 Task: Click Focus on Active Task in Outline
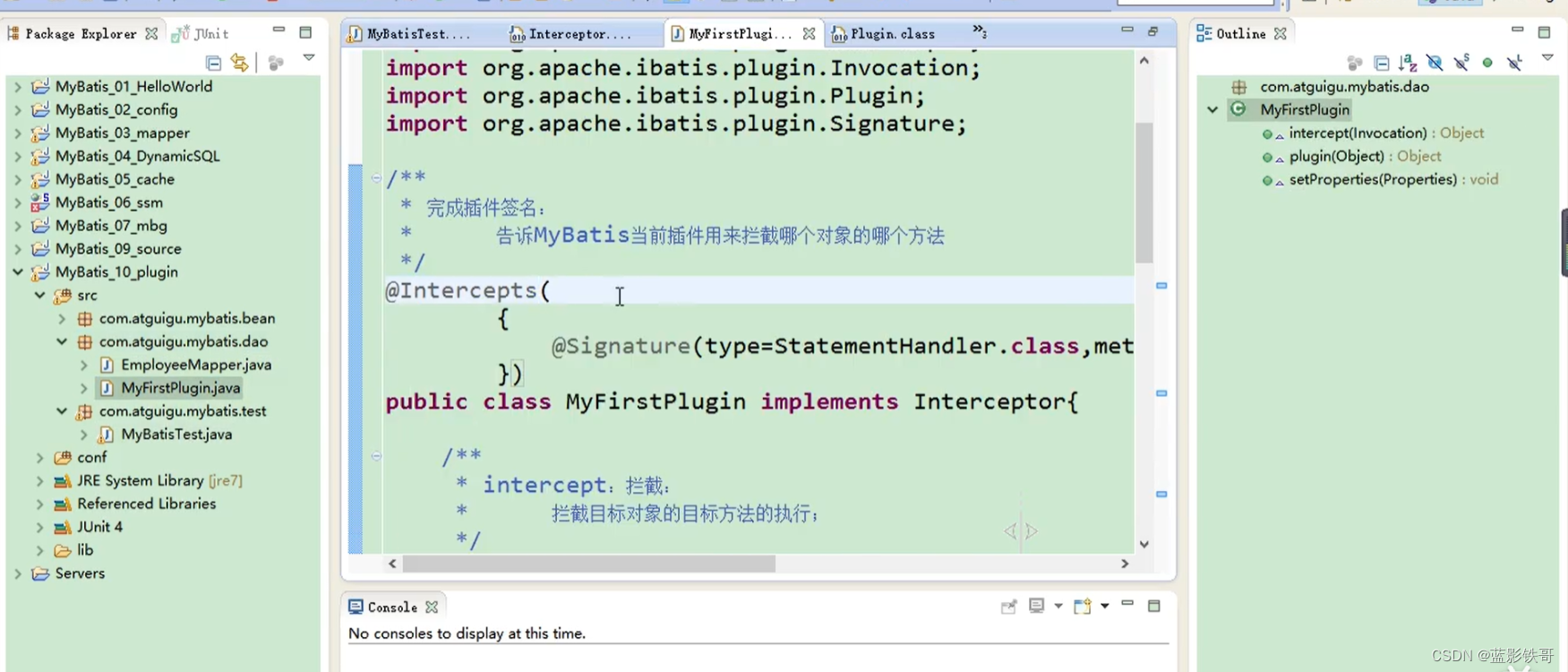coord(1355,63)
